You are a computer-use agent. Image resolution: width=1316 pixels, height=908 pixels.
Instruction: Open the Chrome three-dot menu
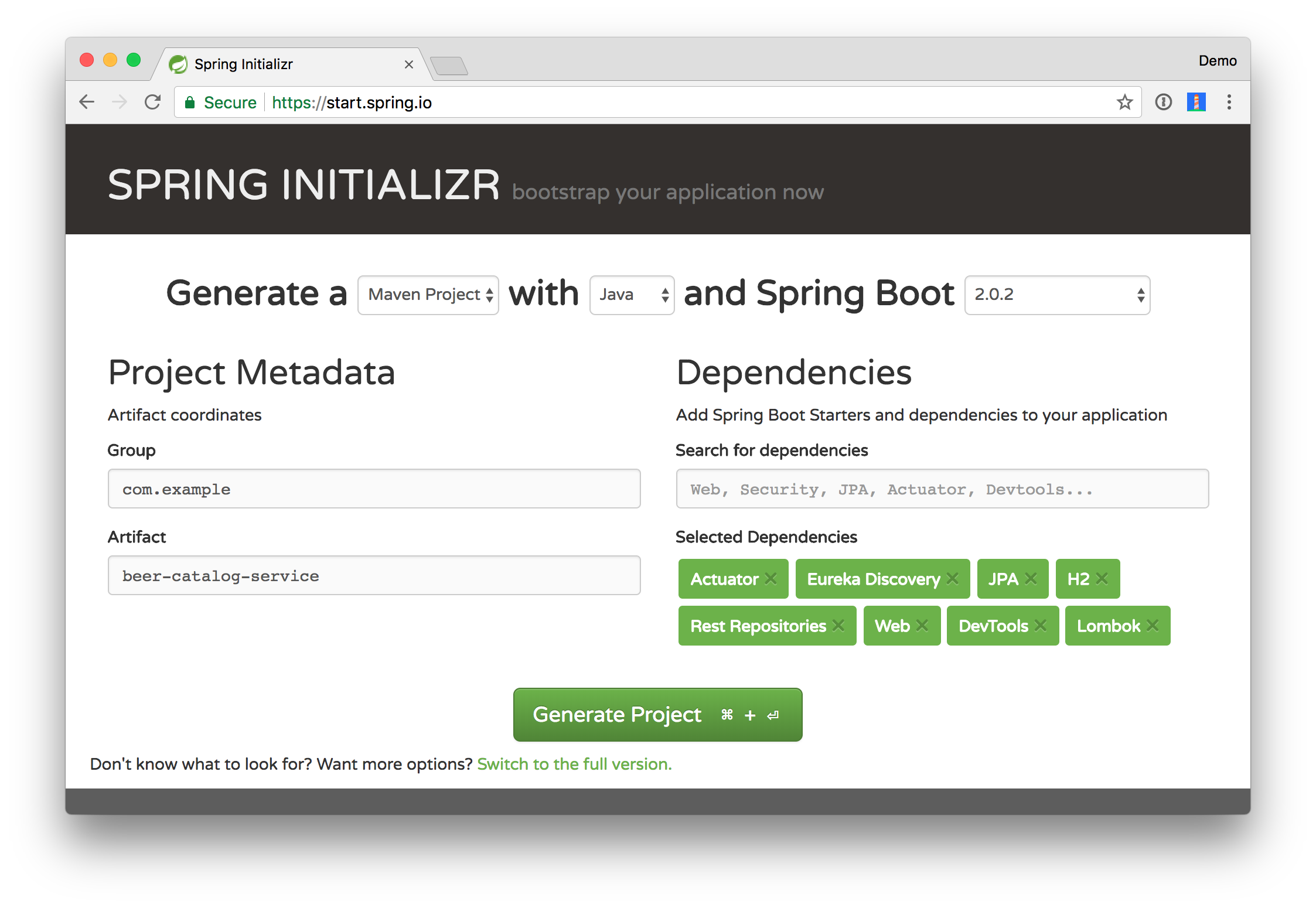[x=1229, y=103]
